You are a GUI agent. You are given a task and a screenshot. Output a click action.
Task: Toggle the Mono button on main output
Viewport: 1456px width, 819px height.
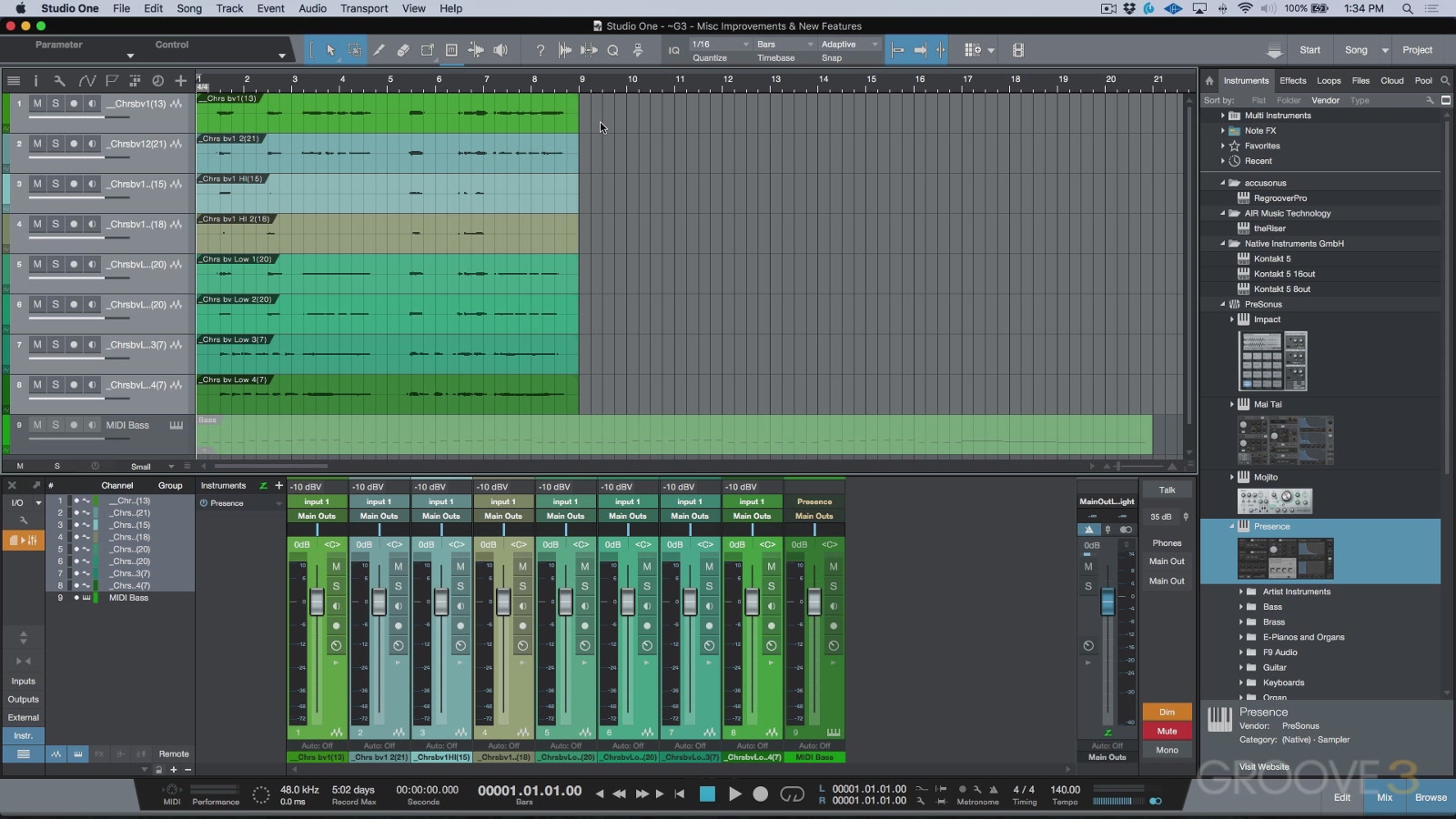pos(1167,750)
